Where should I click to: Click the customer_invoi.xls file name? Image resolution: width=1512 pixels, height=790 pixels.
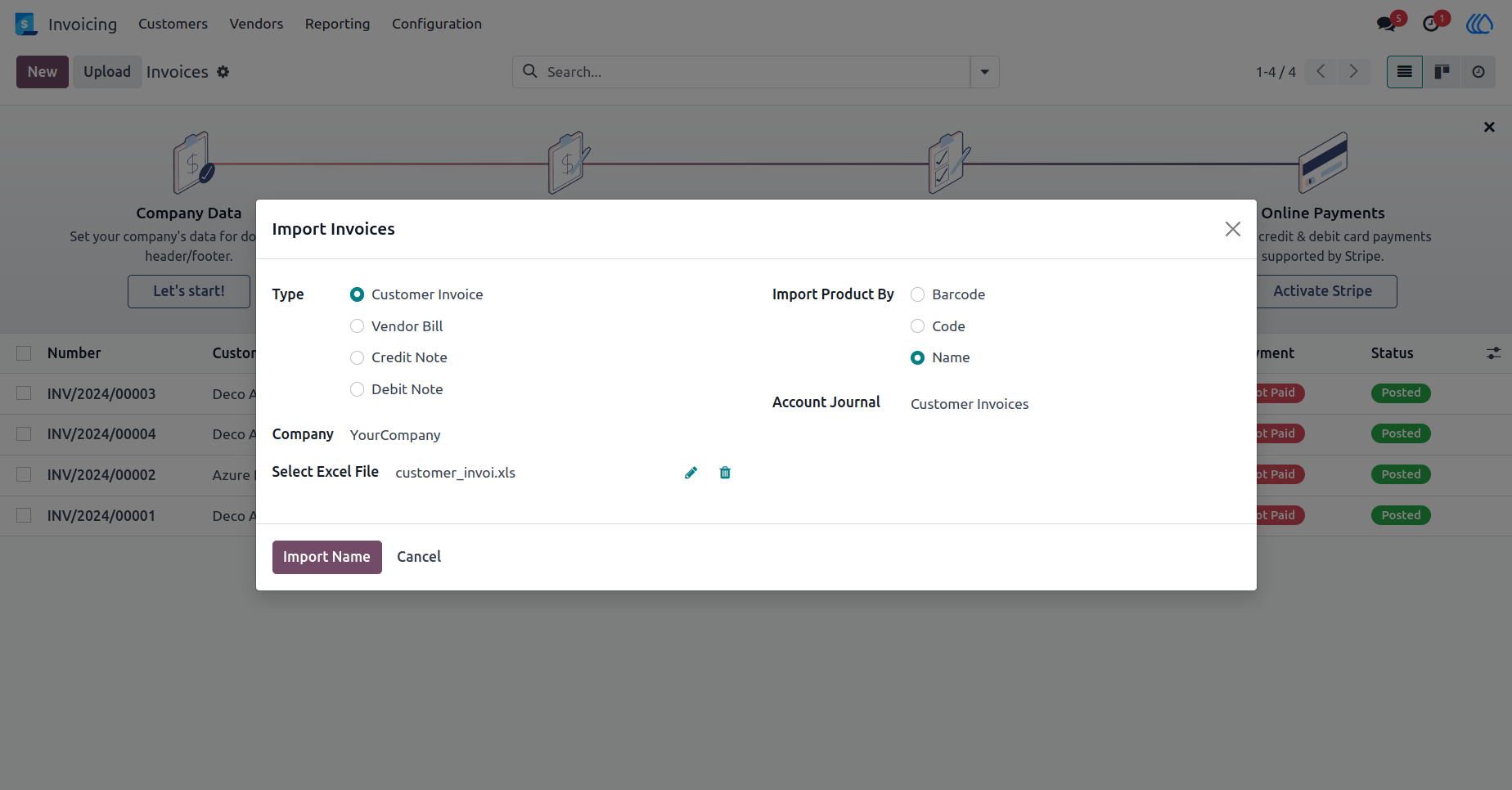point(456,473)
